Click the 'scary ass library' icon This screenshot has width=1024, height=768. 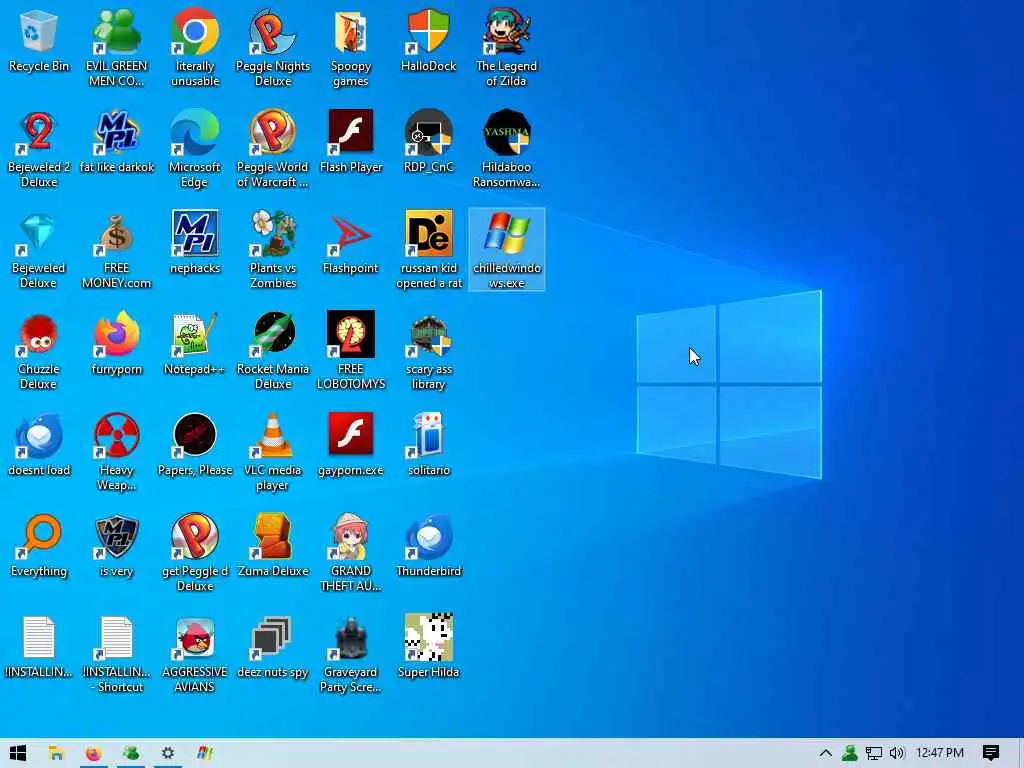click(428, 351)
